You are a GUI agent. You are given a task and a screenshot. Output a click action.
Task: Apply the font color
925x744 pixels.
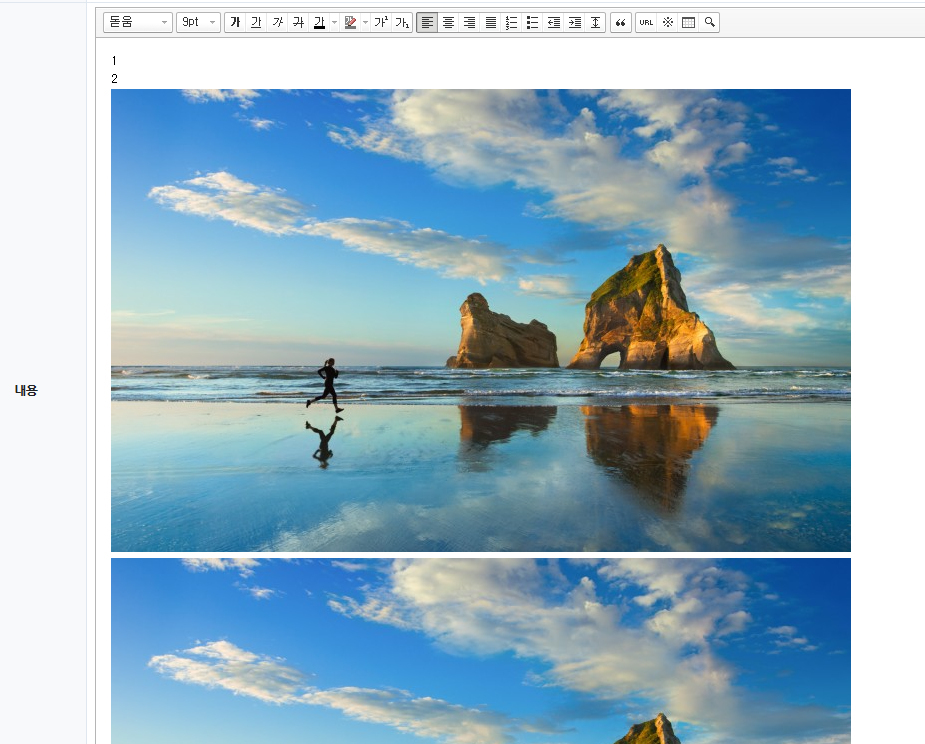coord(319,22)
